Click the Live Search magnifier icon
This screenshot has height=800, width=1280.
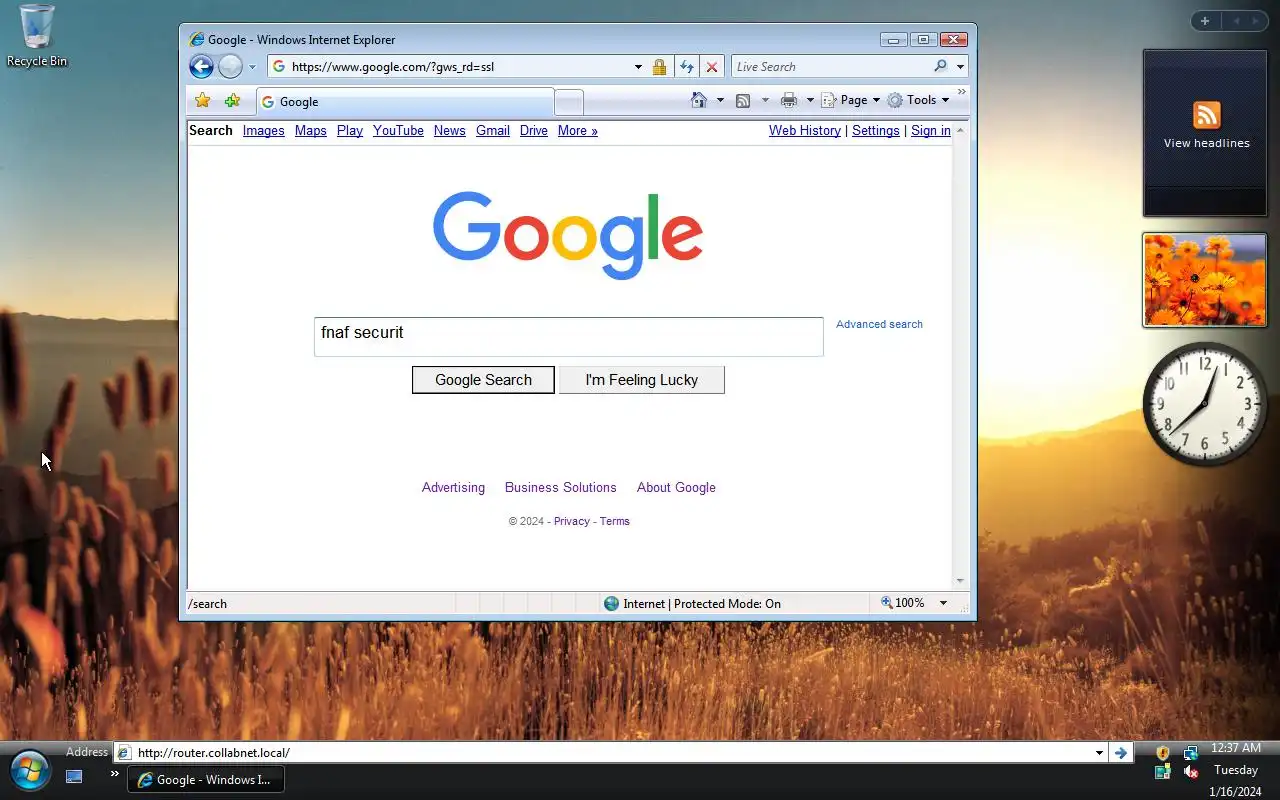[940, 66]
